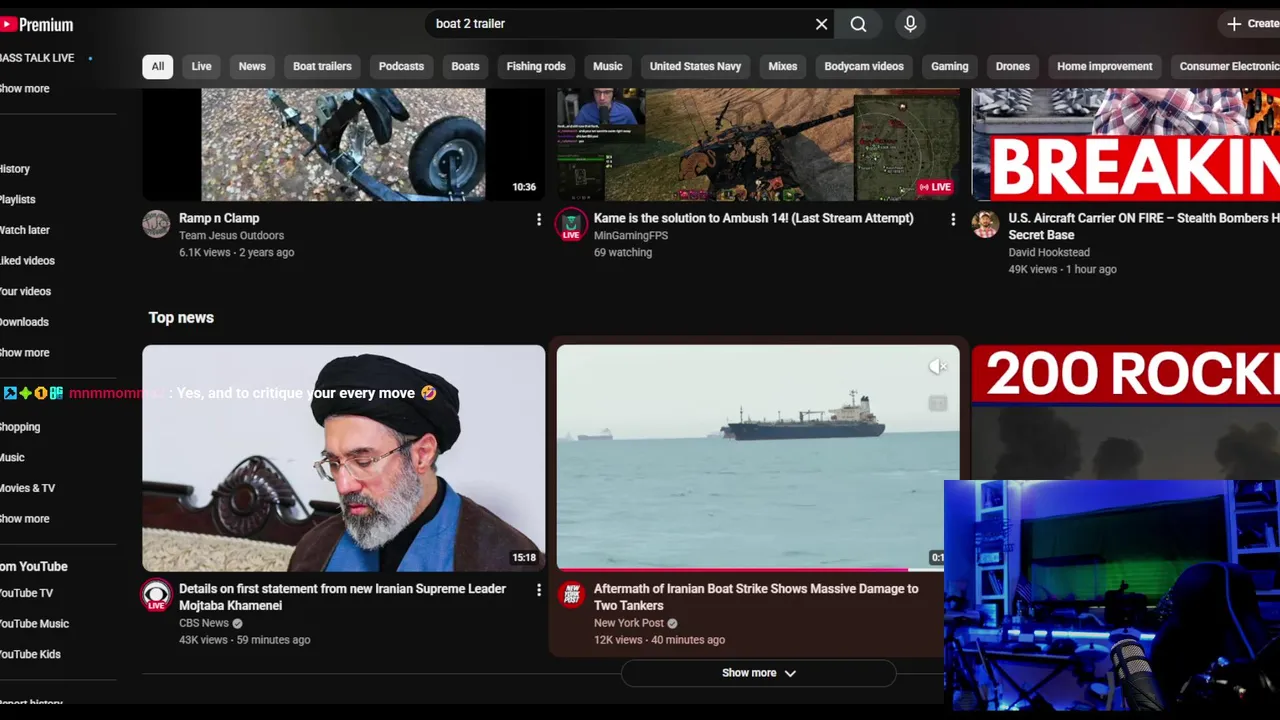Open CBS News live channel avatar
The width and height of the screenshot is (1280, 720).
156,595
